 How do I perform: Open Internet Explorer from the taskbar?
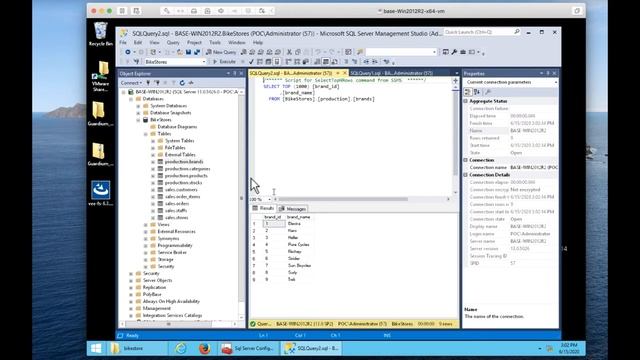click(180, 348)
